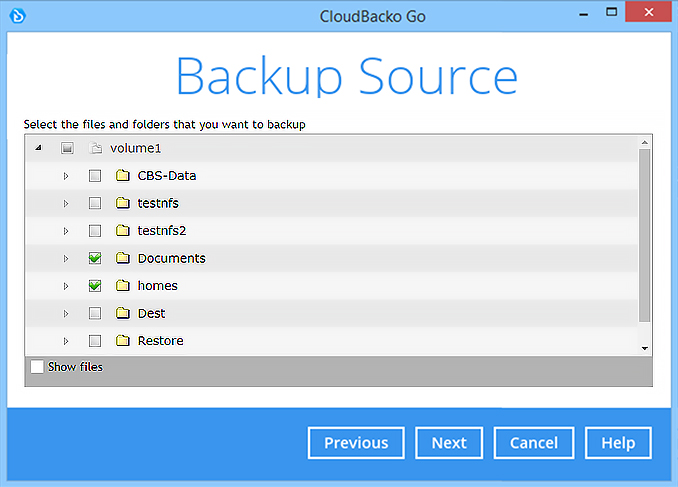The height and width of the screenshot is (487, 678).
Task: Expand the testnfs2 folder
Action: point(66,231)
